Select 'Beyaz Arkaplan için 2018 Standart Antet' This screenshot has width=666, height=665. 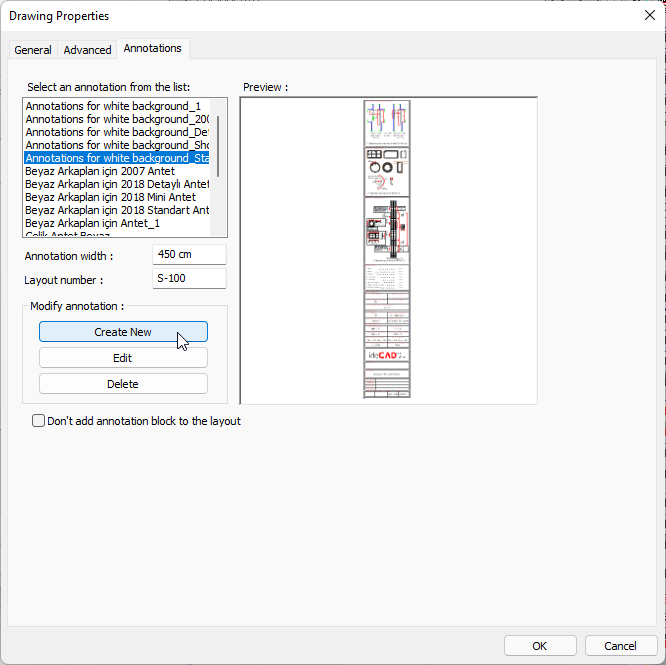coord(117,210)
